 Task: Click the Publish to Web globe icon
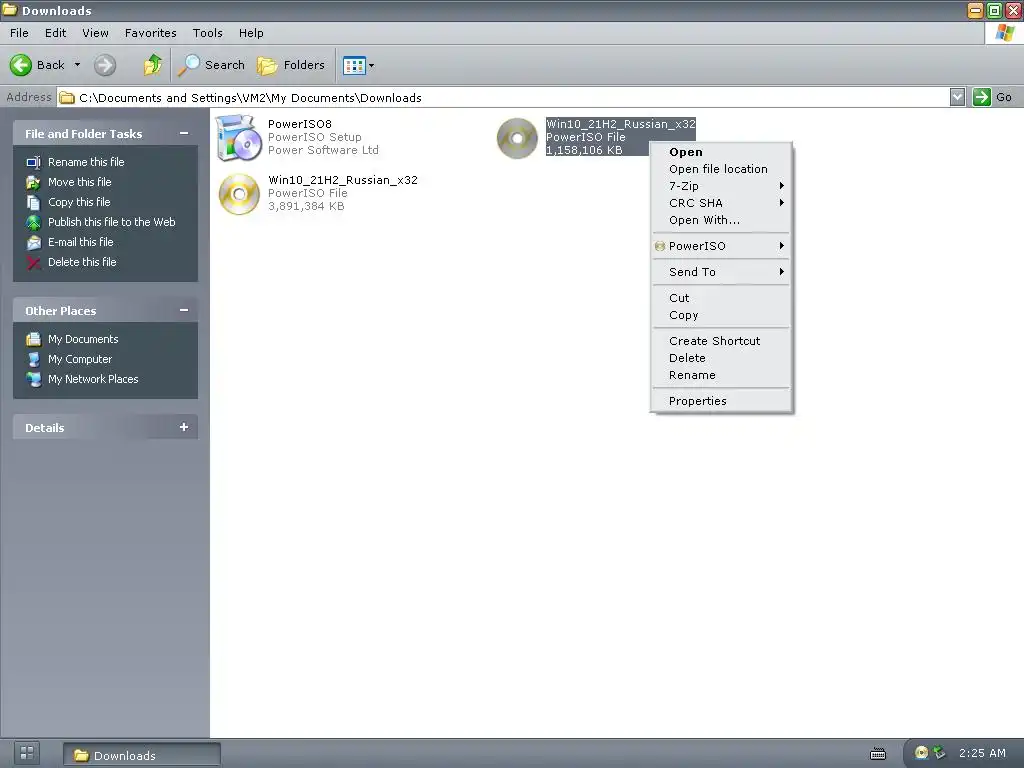33,222
